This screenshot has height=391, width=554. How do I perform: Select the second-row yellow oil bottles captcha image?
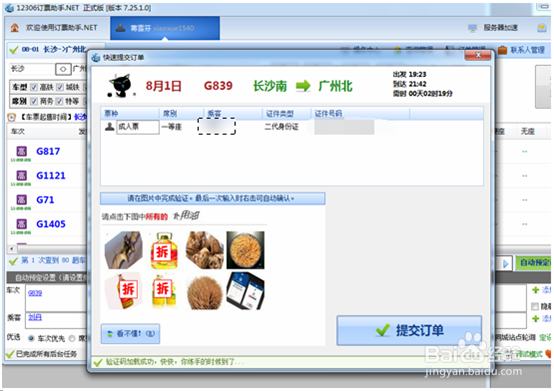coord(164,291)
